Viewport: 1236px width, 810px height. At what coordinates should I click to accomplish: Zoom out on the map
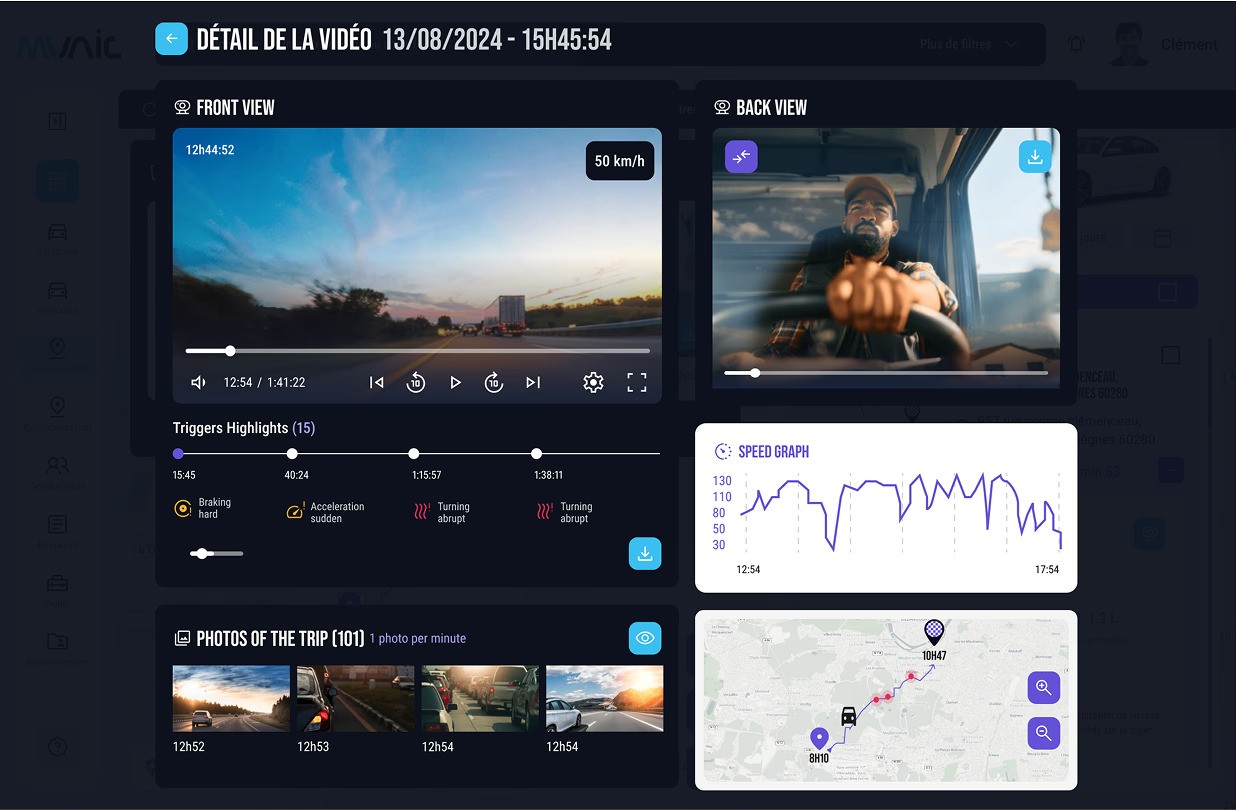point(1044,734)
